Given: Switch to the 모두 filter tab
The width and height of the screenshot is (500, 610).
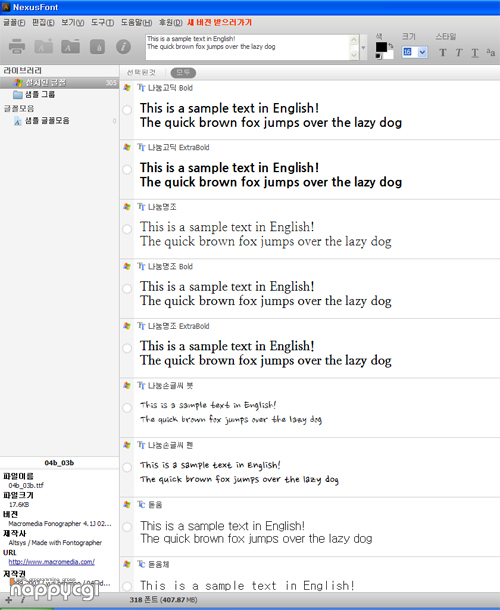Looking at the screenshot, I should [183, 73].
